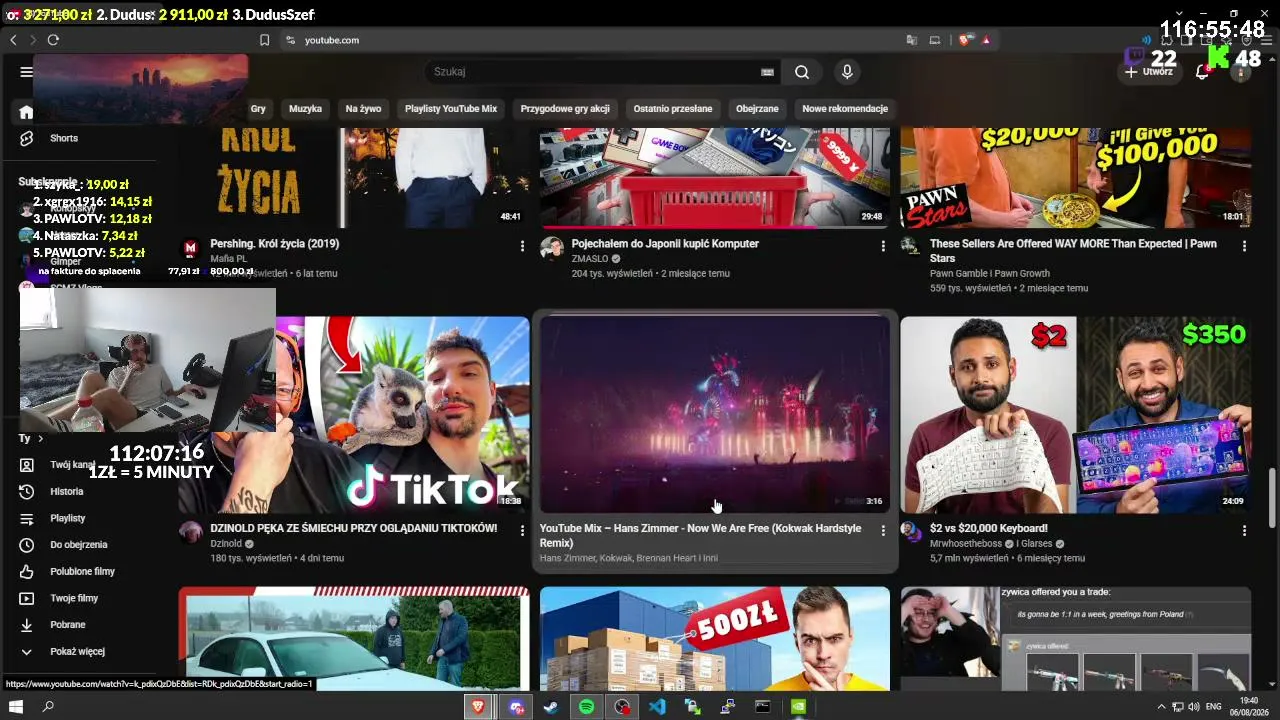Open the red shopping basket computer thumbnail
1280x720 pixels.
[715, 178]
